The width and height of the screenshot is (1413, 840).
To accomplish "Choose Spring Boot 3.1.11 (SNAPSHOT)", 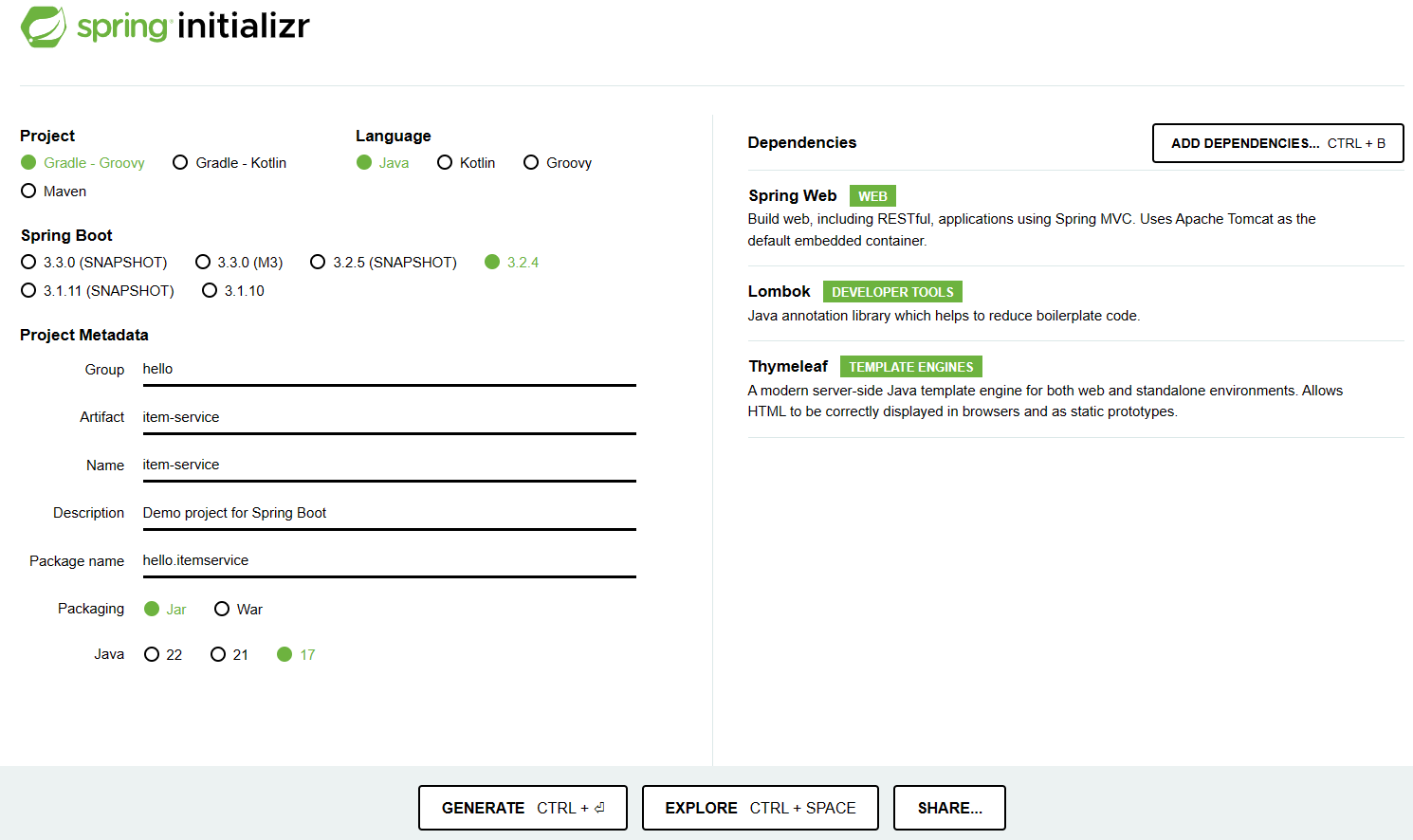I will click(x=98, y=291).
